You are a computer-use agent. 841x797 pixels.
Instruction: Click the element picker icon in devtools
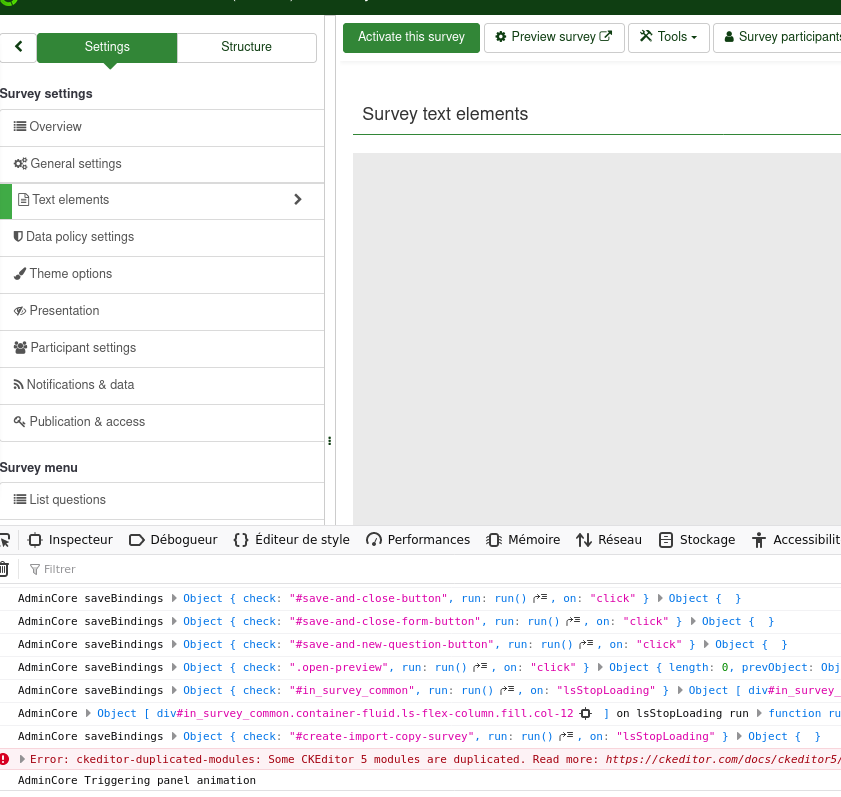(x=5, y=540)
